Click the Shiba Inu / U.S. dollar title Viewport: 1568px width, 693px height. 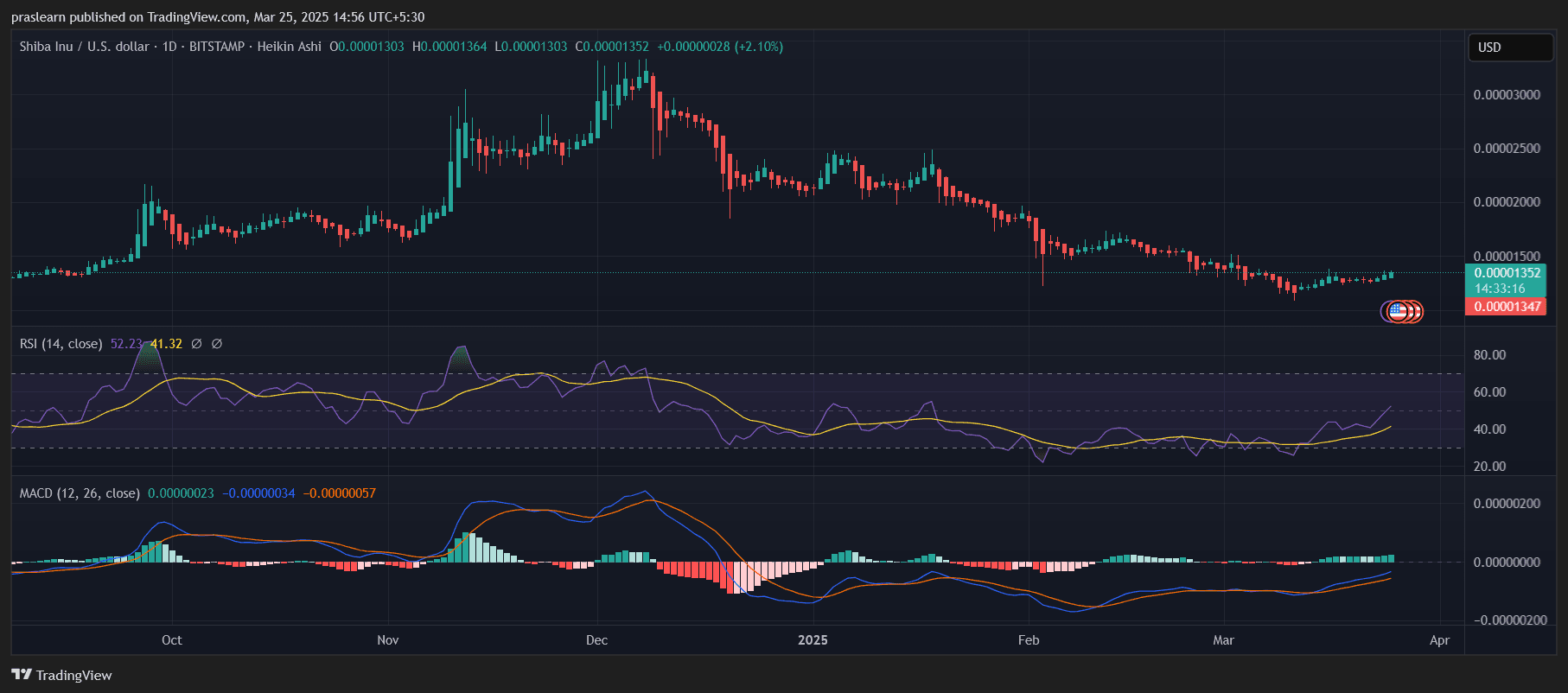coord(84,47)
